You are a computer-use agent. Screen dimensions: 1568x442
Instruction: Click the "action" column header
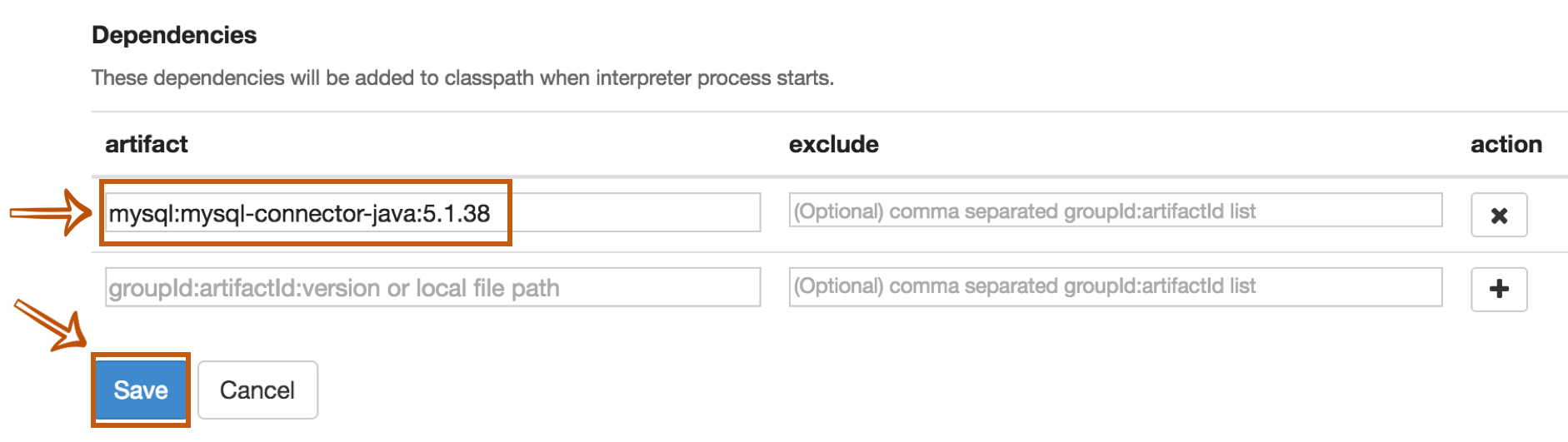[1506, 144]
